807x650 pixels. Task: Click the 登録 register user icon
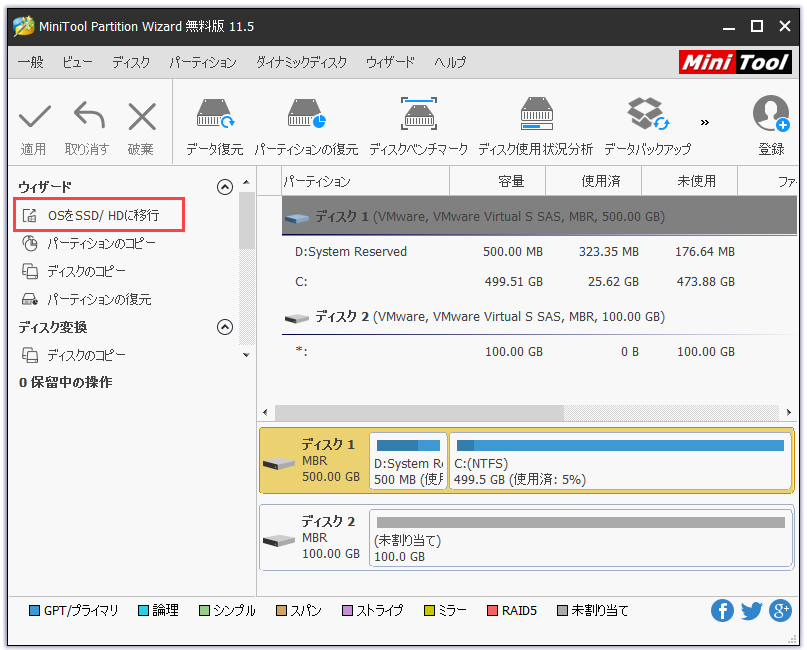[770, 114]
